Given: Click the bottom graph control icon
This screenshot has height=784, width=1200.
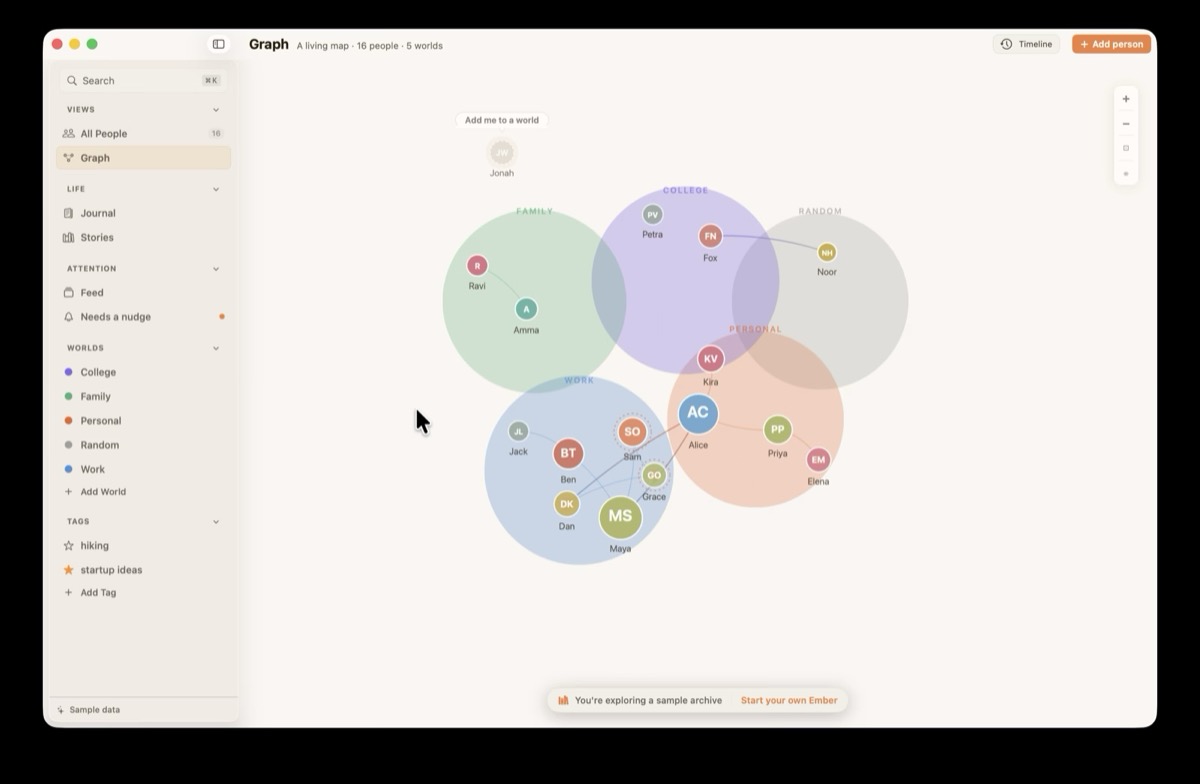Looking at the screenshot, I should [x=1126, y=173].
